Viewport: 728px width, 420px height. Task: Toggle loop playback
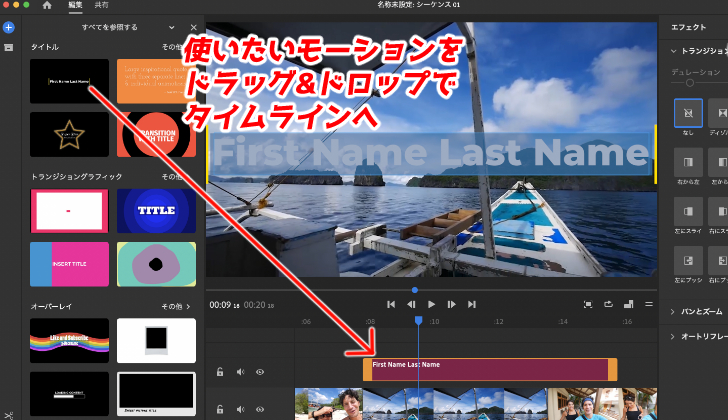[x=608, y=304]
